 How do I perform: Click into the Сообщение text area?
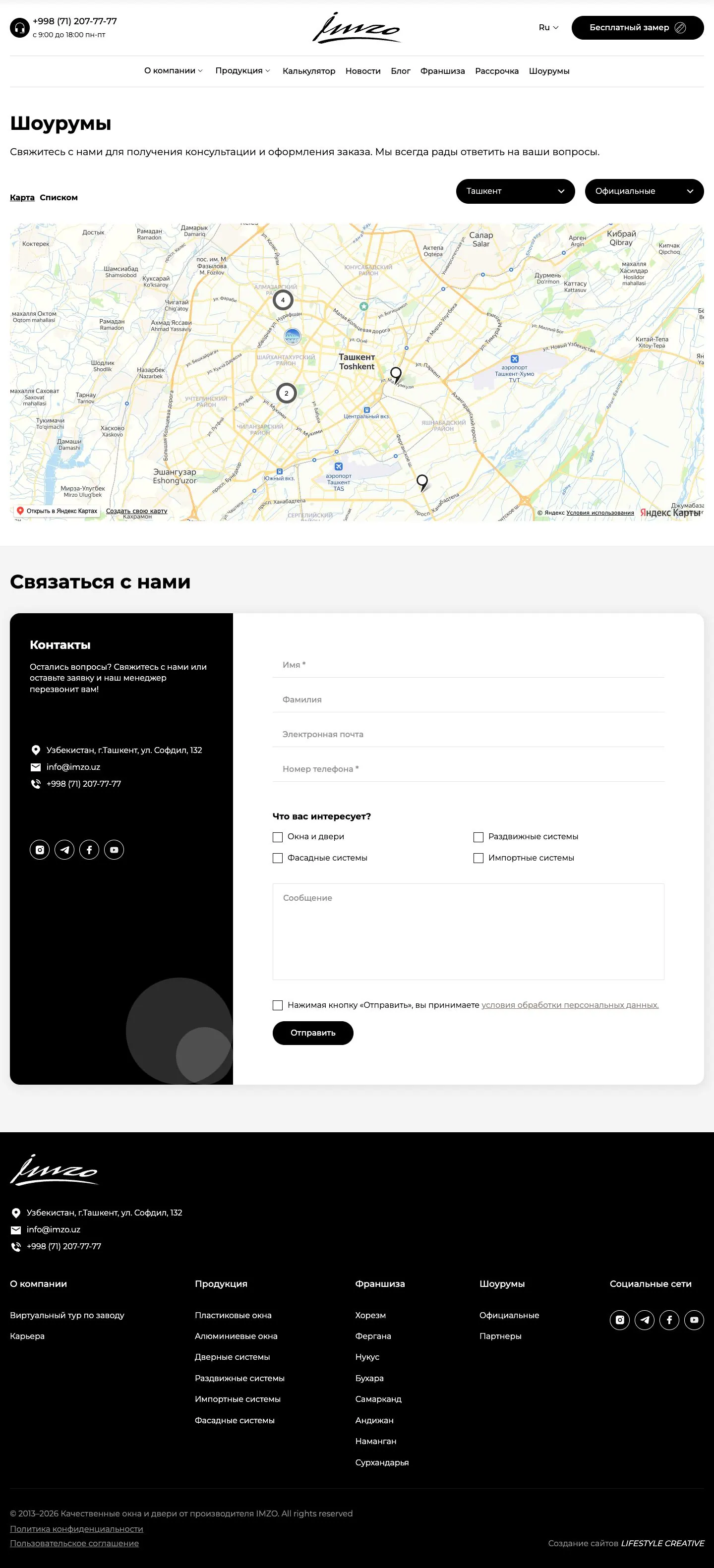[469, 931]
